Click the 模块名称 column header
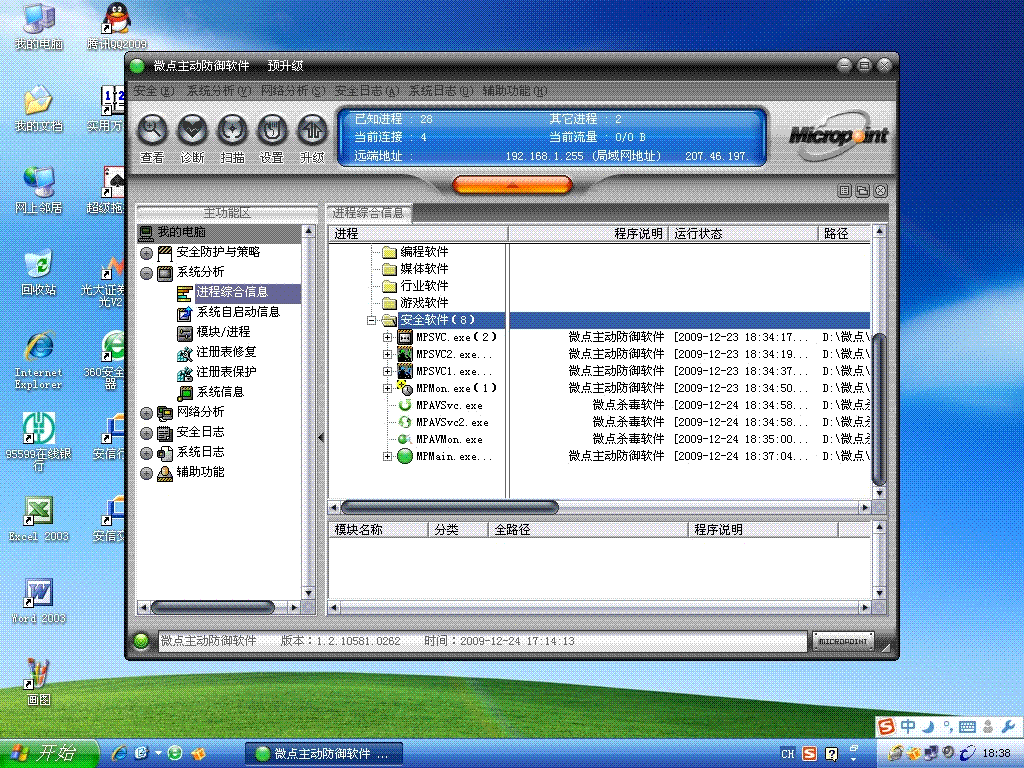The image size is (1024, 768). click(378, 530)
